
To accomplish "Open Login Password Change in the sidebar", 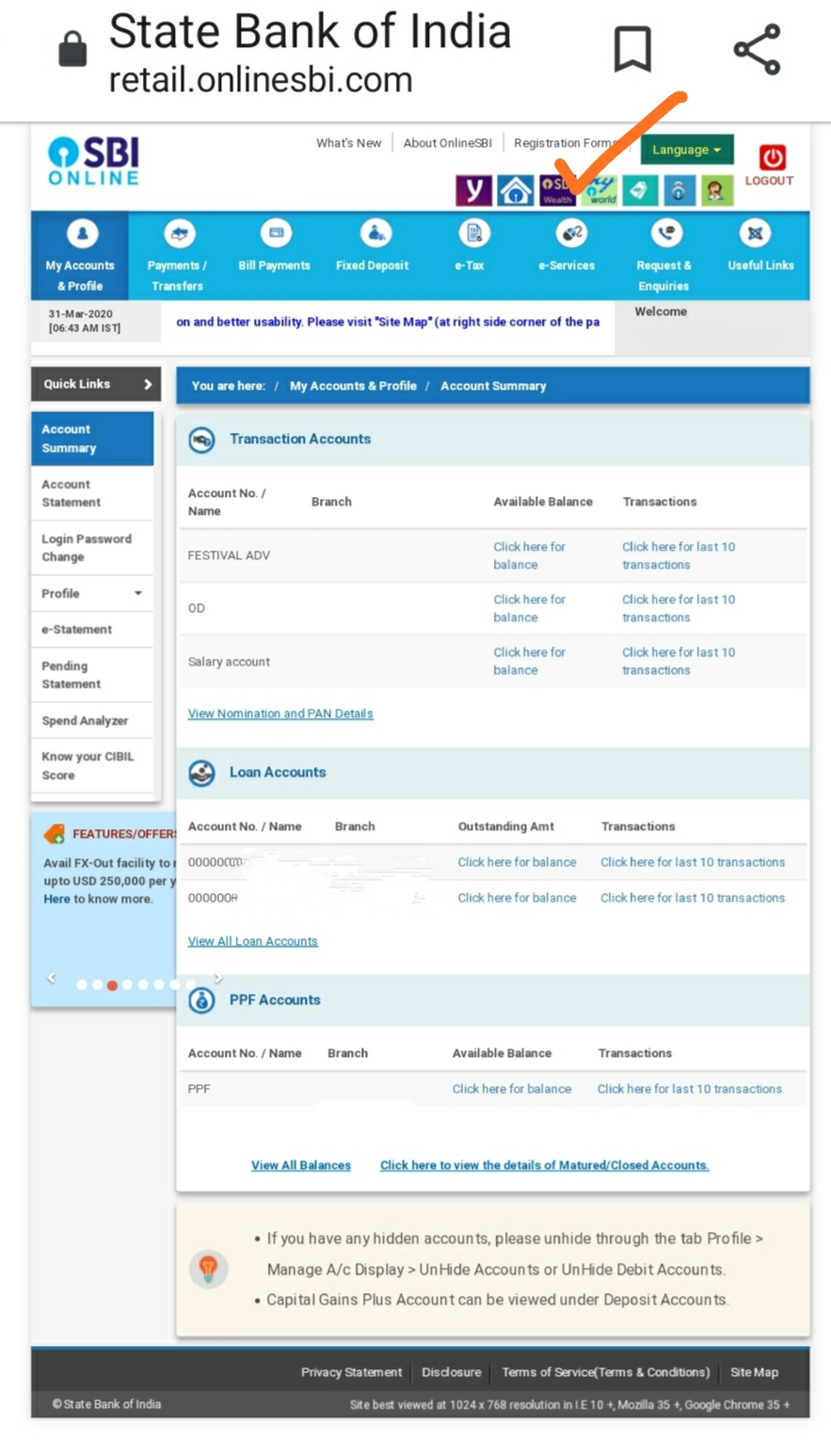I will point(92,548).
